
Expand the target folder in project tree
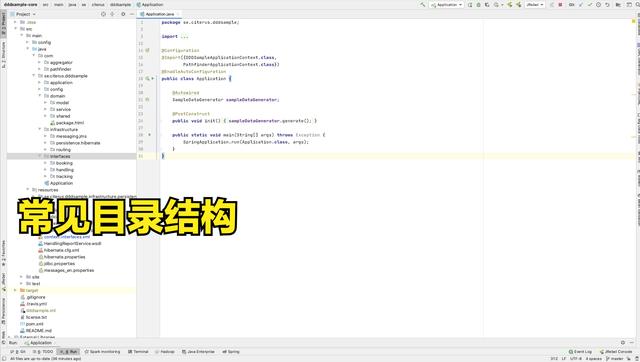(16, 290)
